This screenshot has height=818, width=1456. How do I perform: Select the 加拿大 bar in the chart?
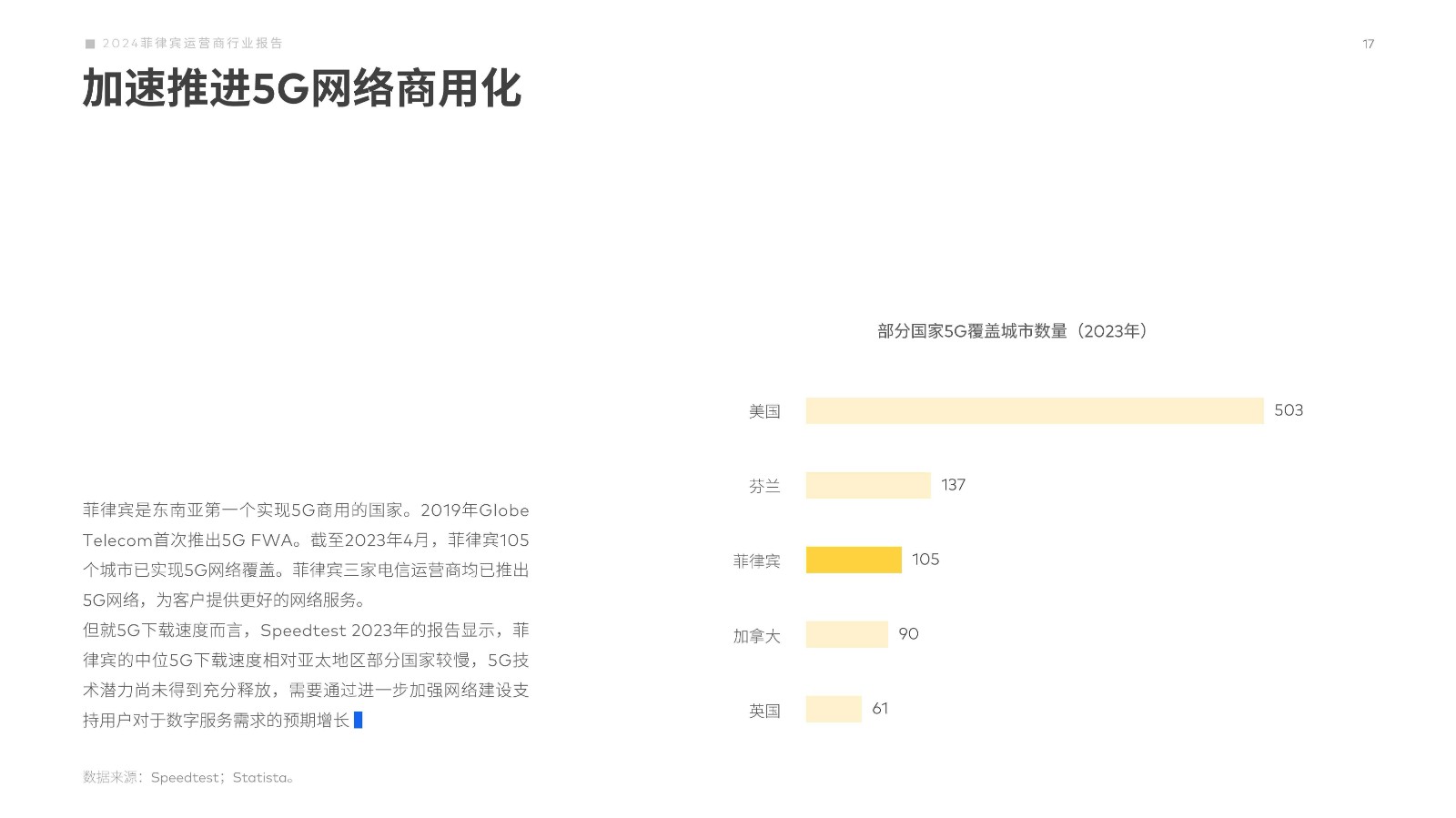(846, 634)
